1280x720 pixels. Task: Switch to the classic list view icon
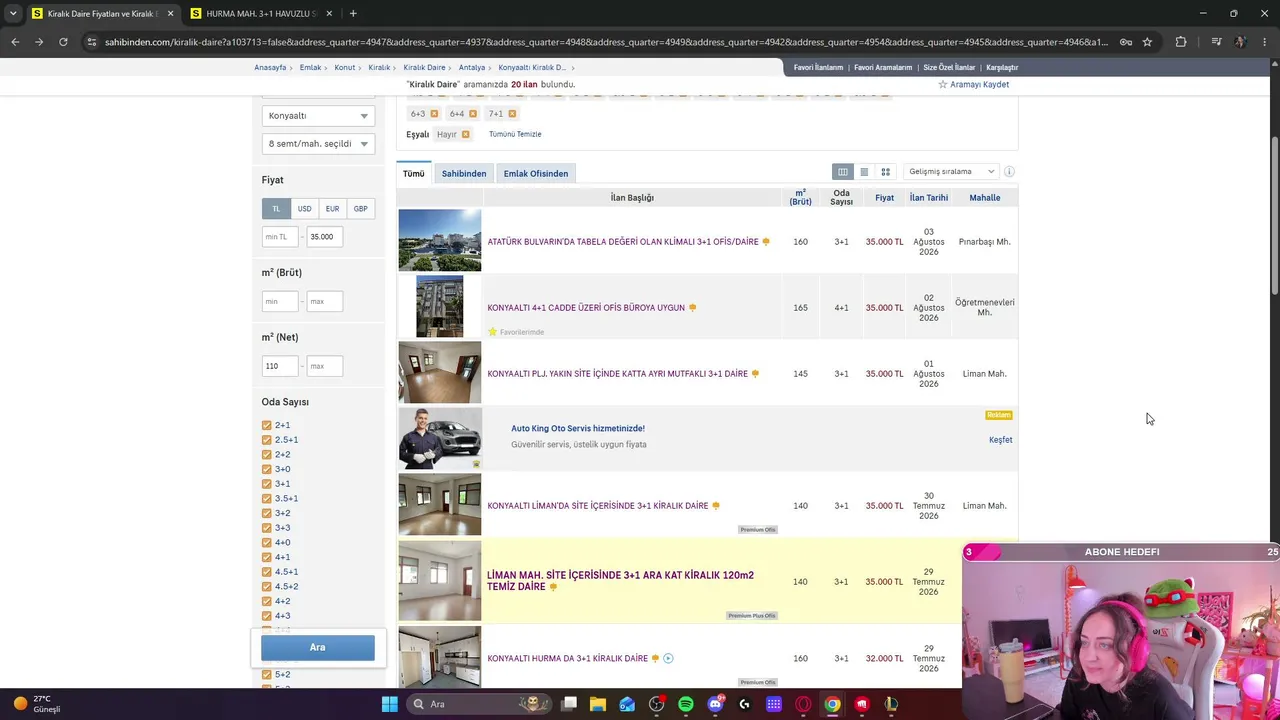click(x=843, y=172)
